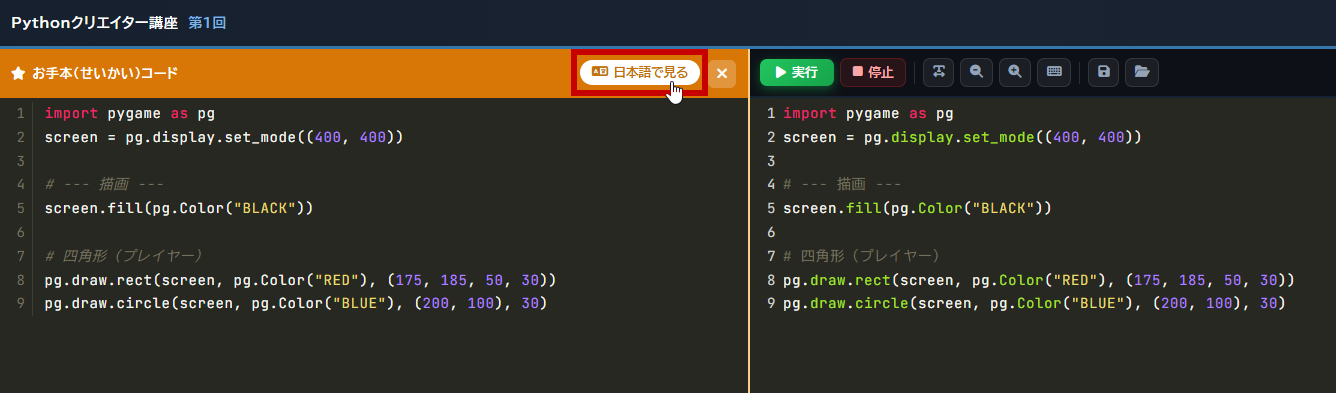Click editor line 5 screen.fill code
Image resolution: width=1336 pixels, height=393 pixels.
(x=917, y=208)
